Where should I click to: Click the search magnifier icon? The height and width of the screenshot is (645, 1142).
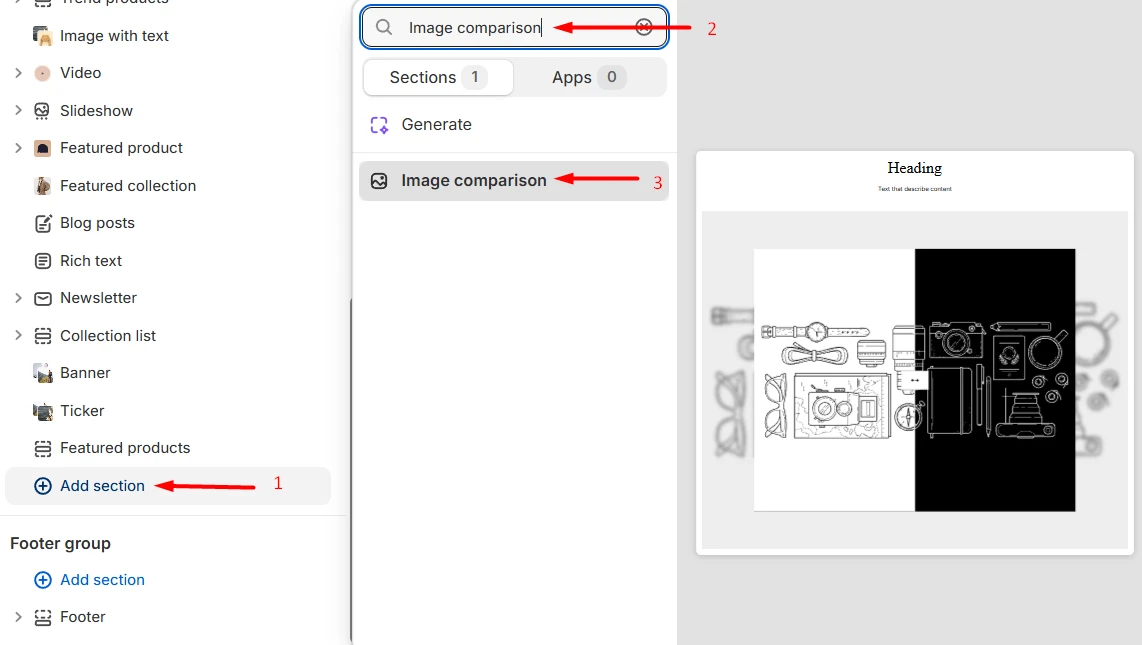click(384, 28)
